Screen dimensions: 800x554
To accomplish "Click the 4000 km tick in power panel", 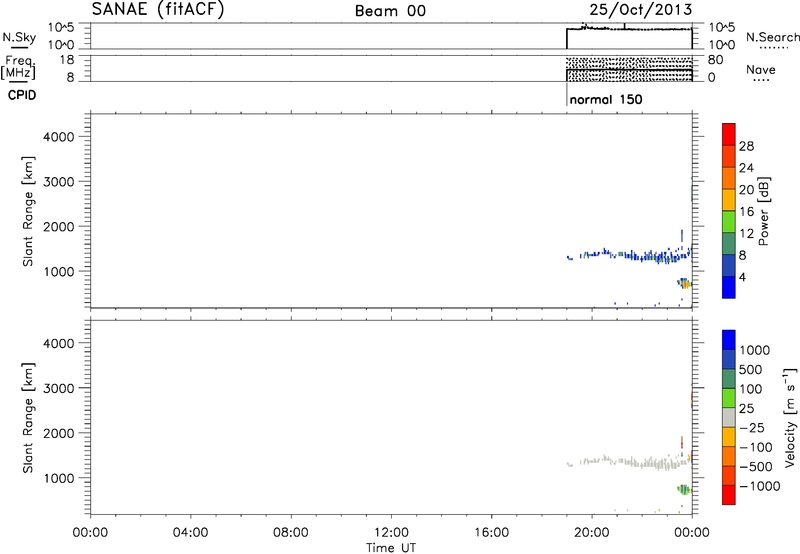I will pos(58,137).
